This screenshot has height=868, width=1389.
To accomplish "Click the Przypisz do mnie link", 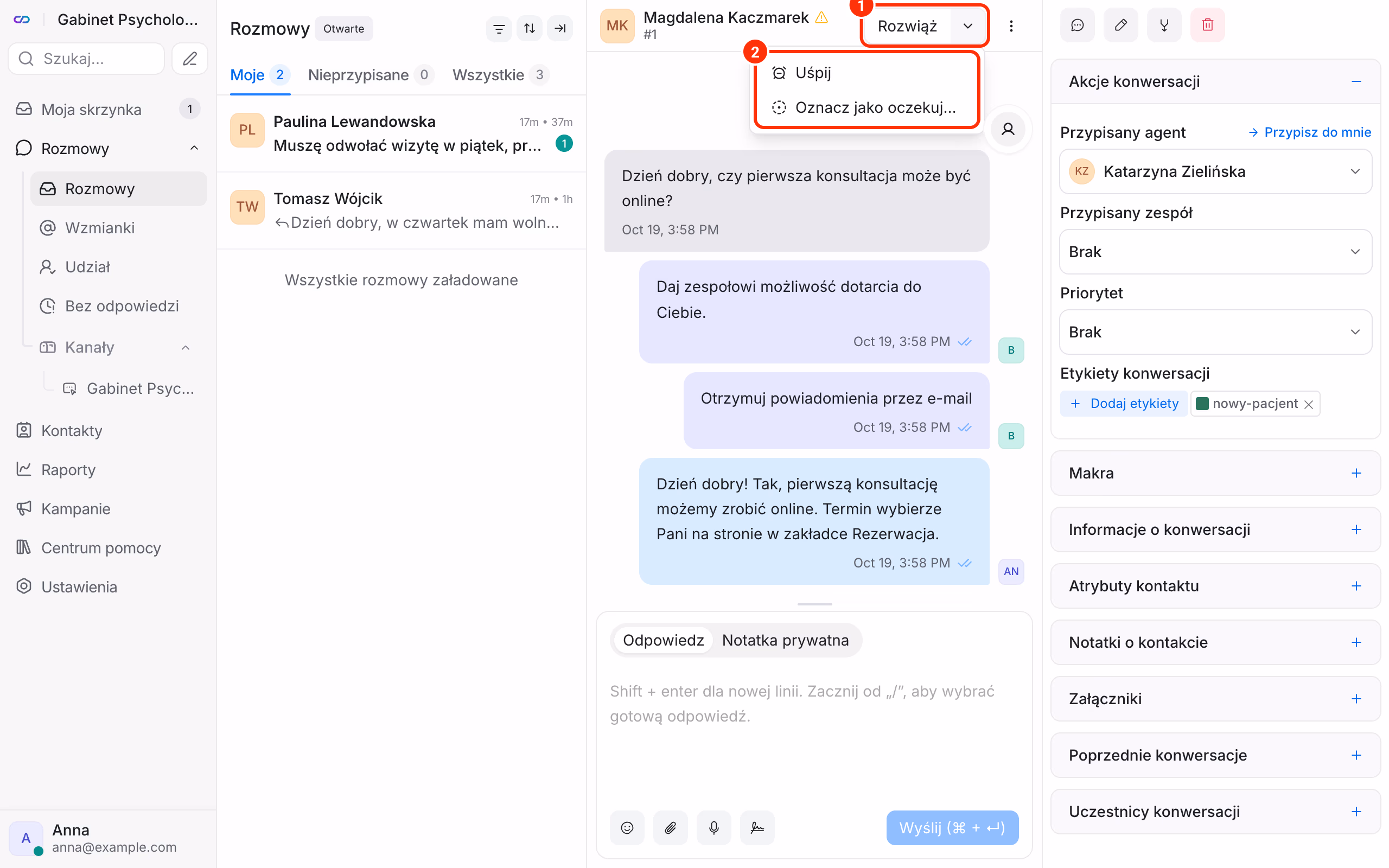I will tap(1310, 132).
